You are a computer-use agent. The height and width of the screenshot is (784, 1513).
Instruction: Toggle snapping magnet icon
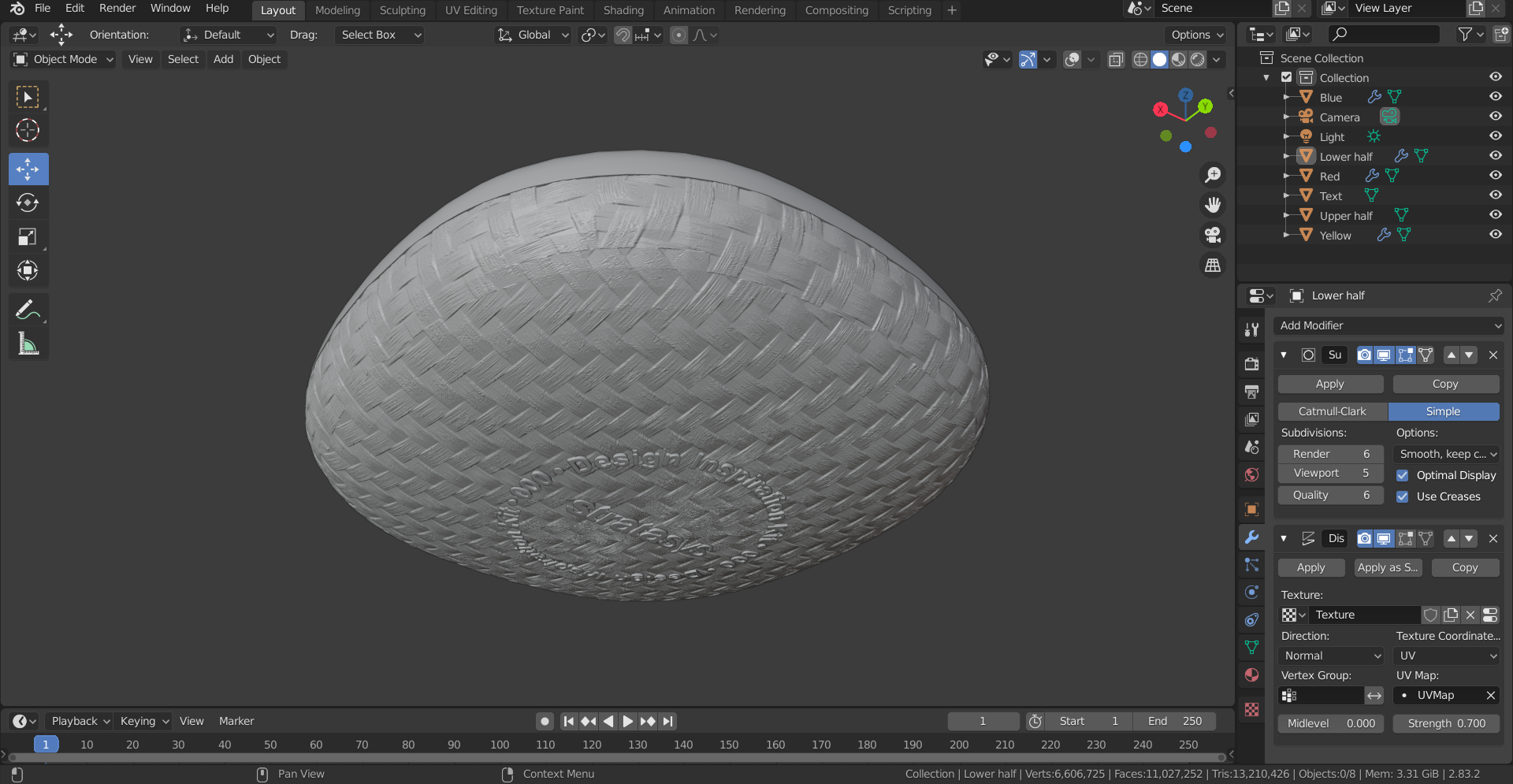623,35
